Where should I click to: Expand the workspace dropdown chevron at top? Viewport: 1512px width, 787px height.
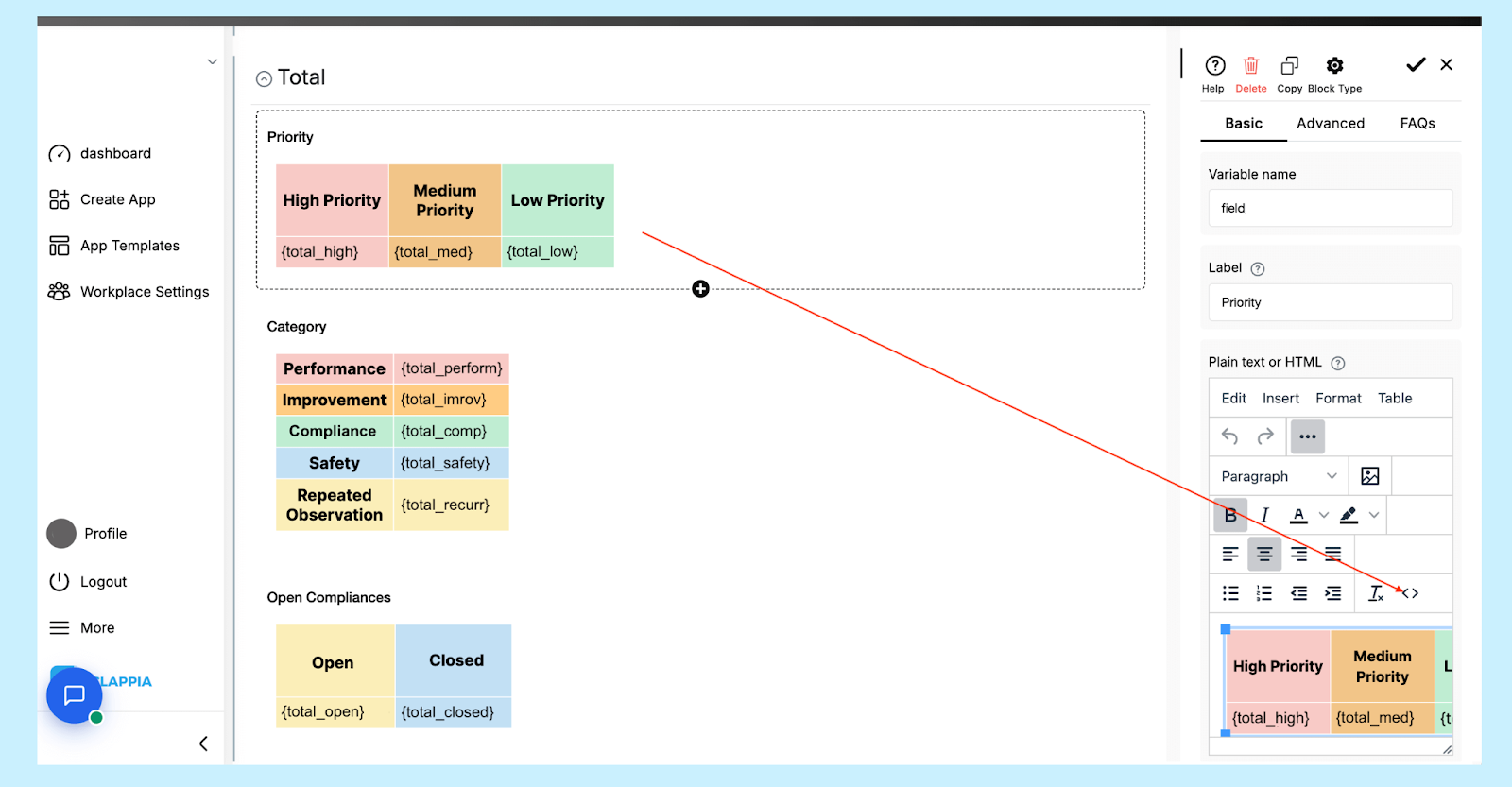coord(212,62)
